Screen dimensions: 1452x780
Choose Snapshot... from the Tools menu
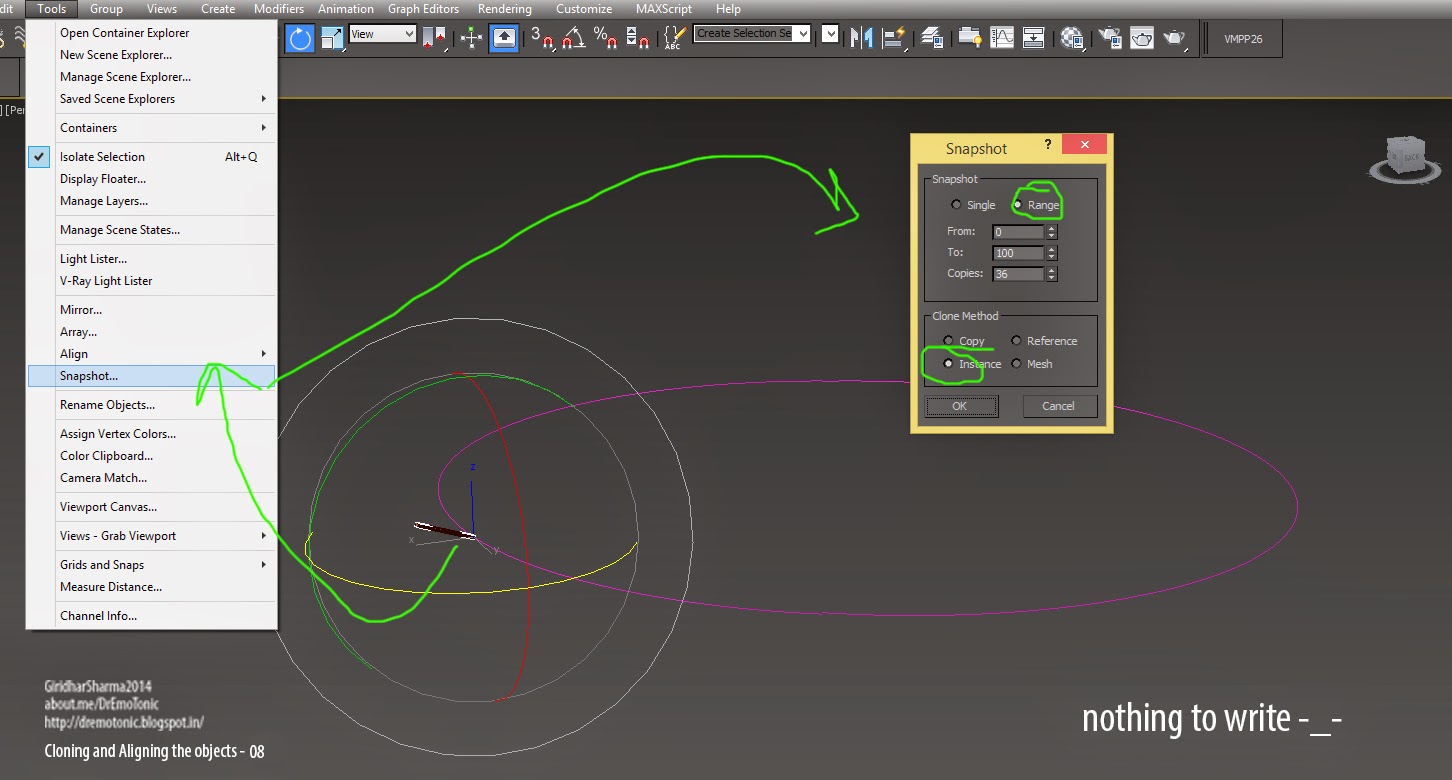pyautogui.click(x=151, y=376)
